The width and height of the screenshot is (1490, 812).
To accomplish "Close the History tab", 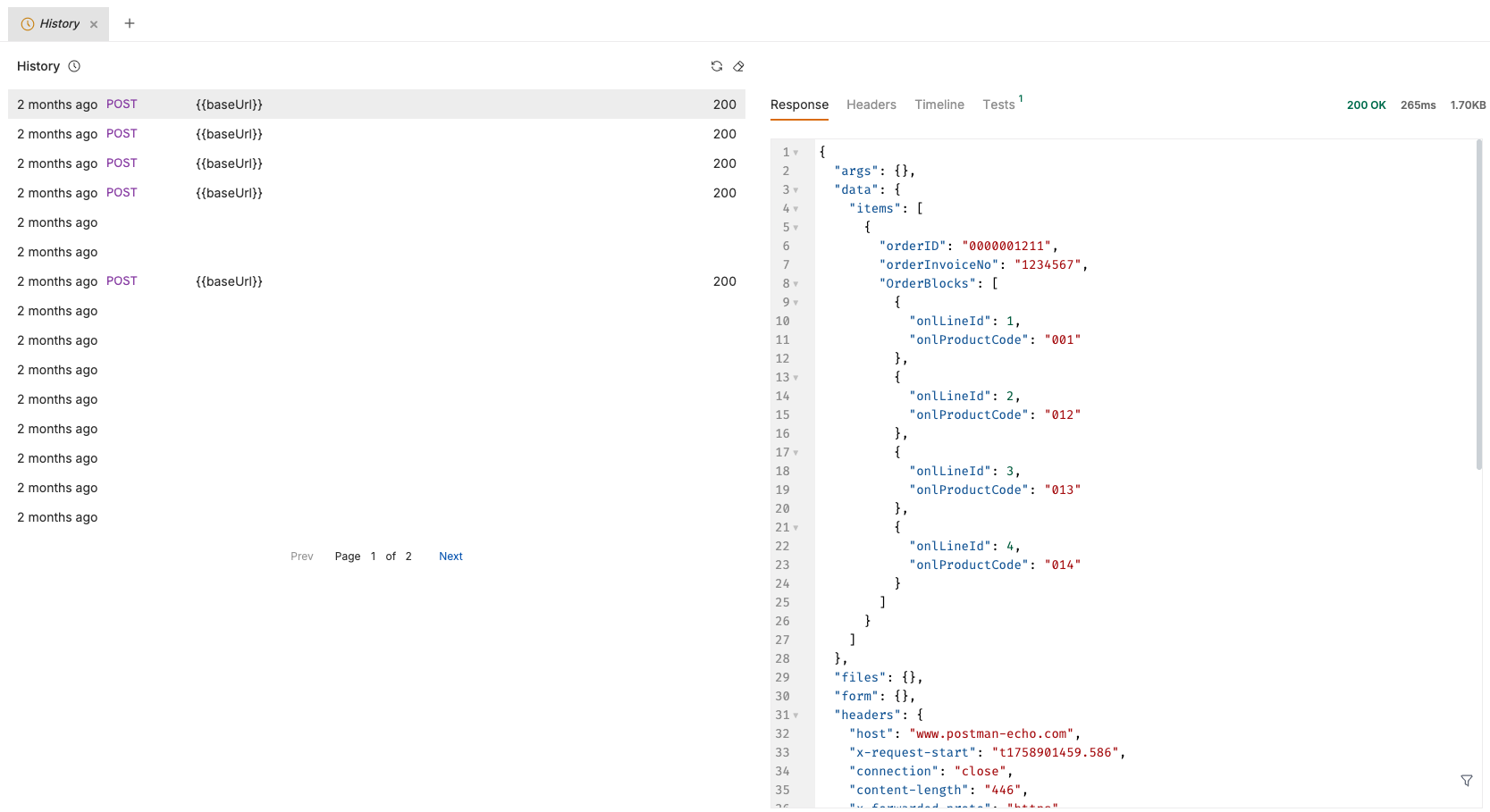I will pos(94,24).
